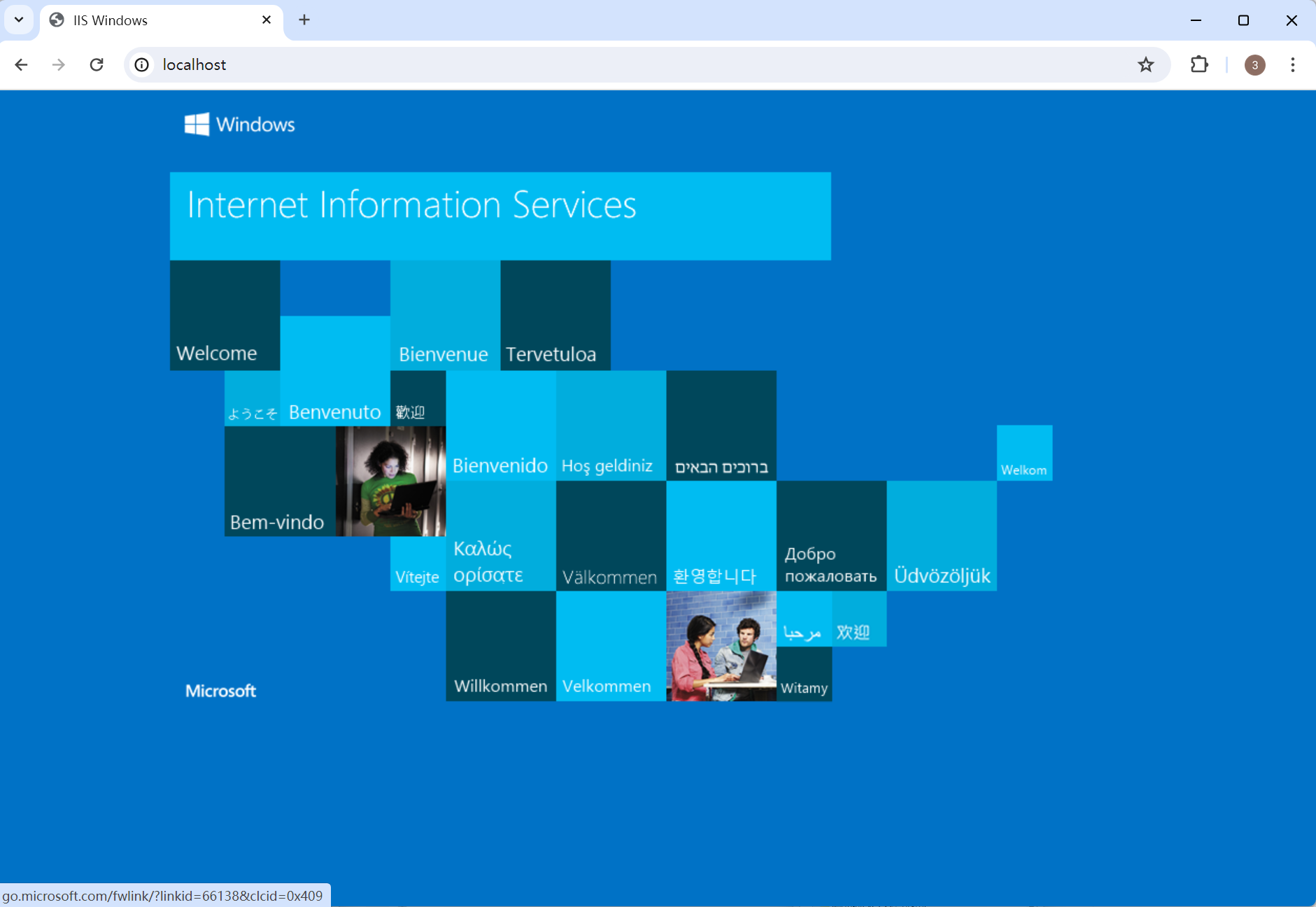Click the Bienvenue tile
The image size is (1316, 907).
(x=445, y=316)
